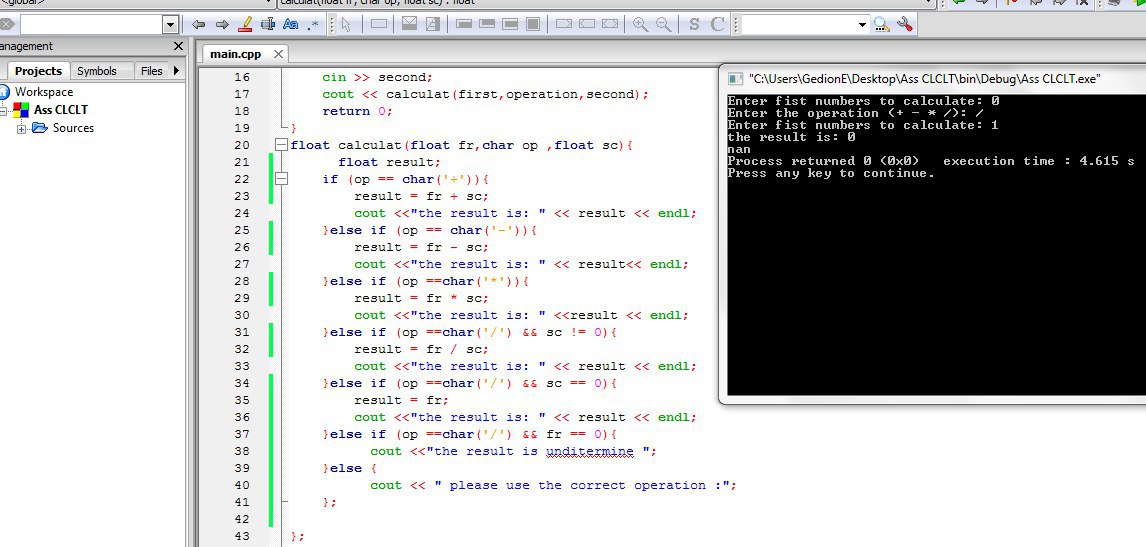This screenshot has height=547, width=1146.
Task: Click the search magnifier beside the right combo box
Action: [x=881, y=25]
